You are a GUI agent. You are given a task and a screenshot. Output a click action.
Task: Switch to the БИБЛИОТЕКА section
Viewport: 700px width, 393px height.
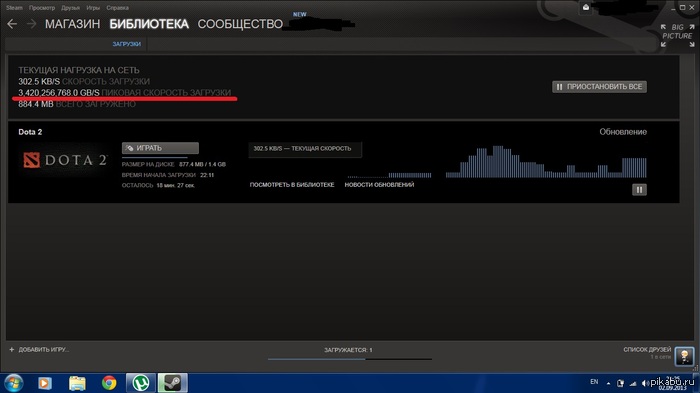point(149,24)
